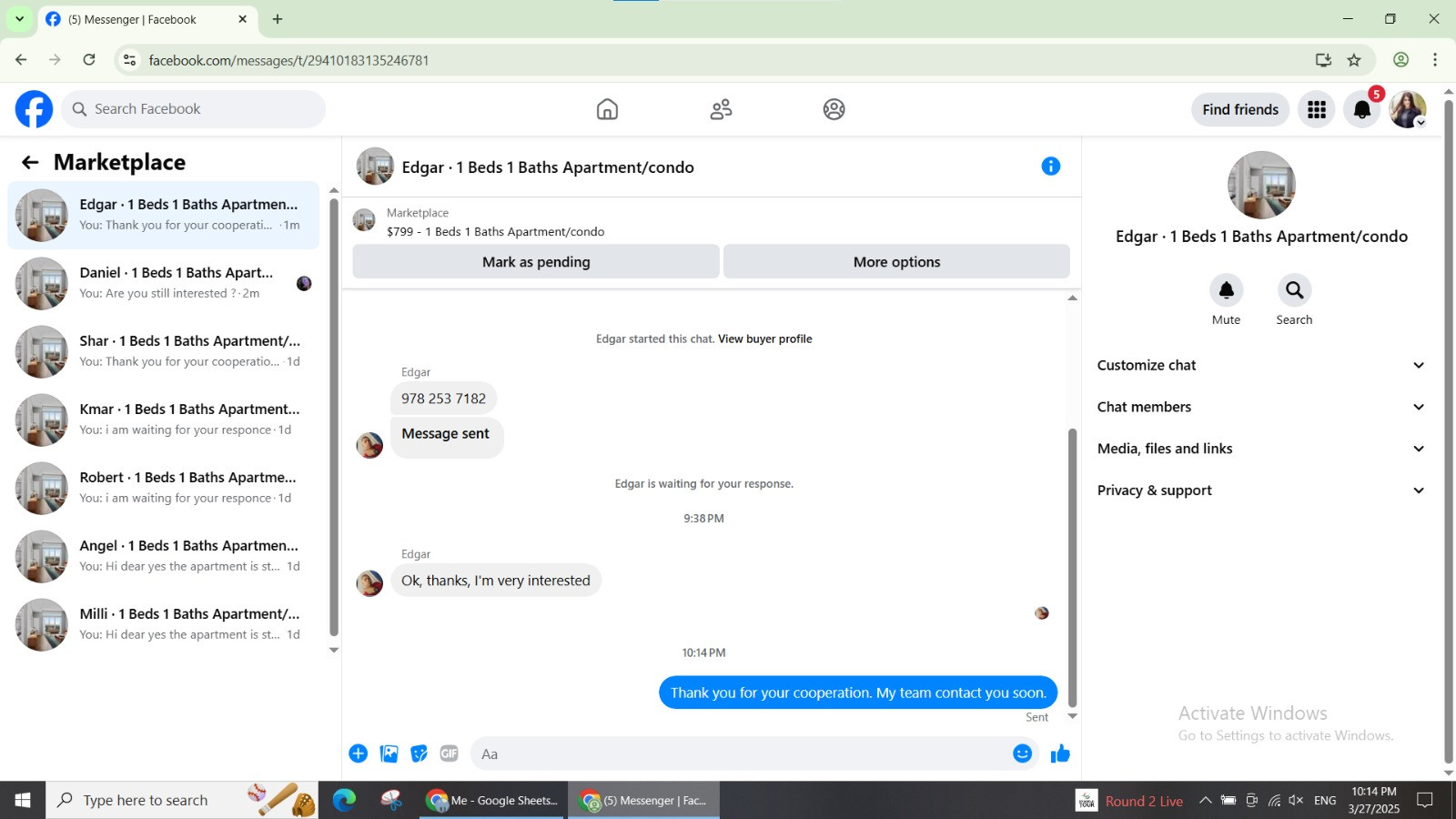The width and height of the screenshot is (1456, 819).
Task: Click Edgar's avatar beside 'Ok, thanks' message
Action: pos(369,583)
